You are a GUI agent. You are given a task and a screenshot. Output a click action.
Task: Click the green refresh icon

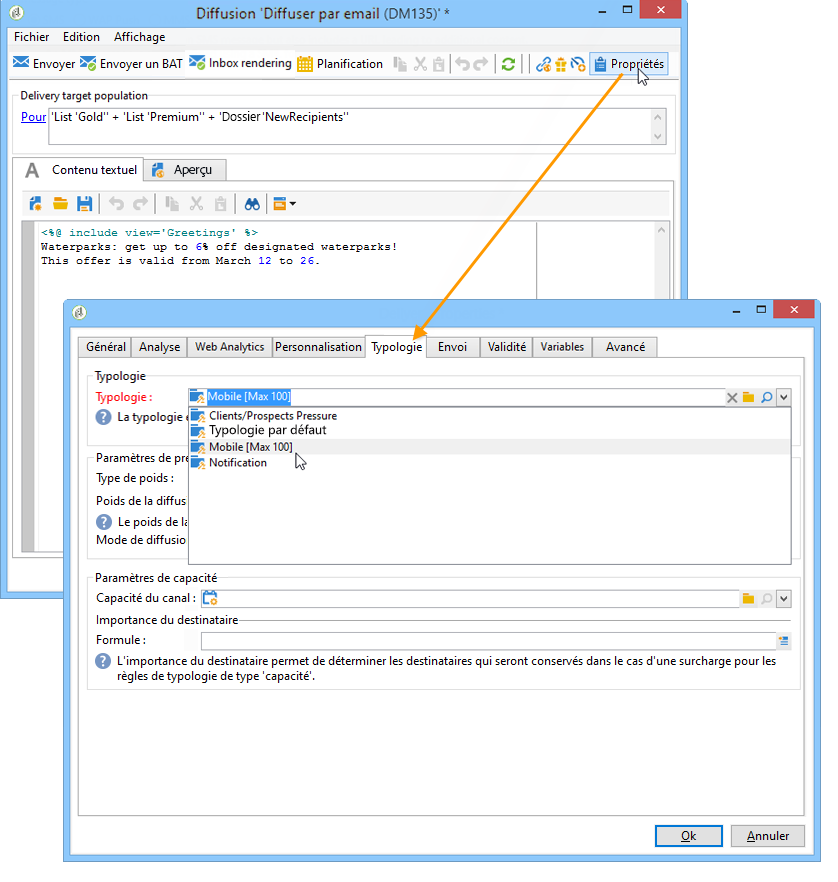coord(508,64)
